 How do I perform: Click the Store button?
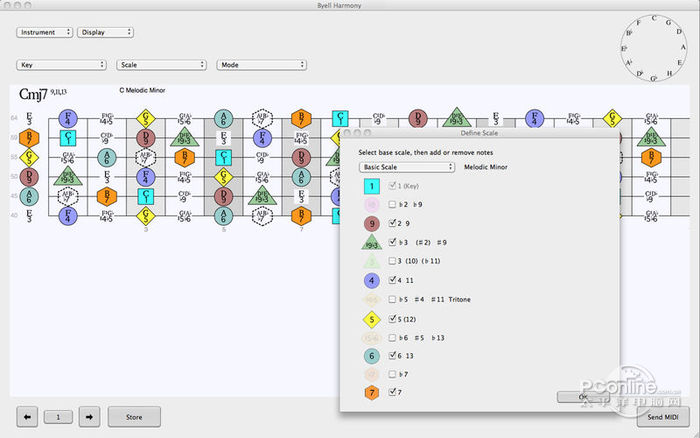pos(134,417)
